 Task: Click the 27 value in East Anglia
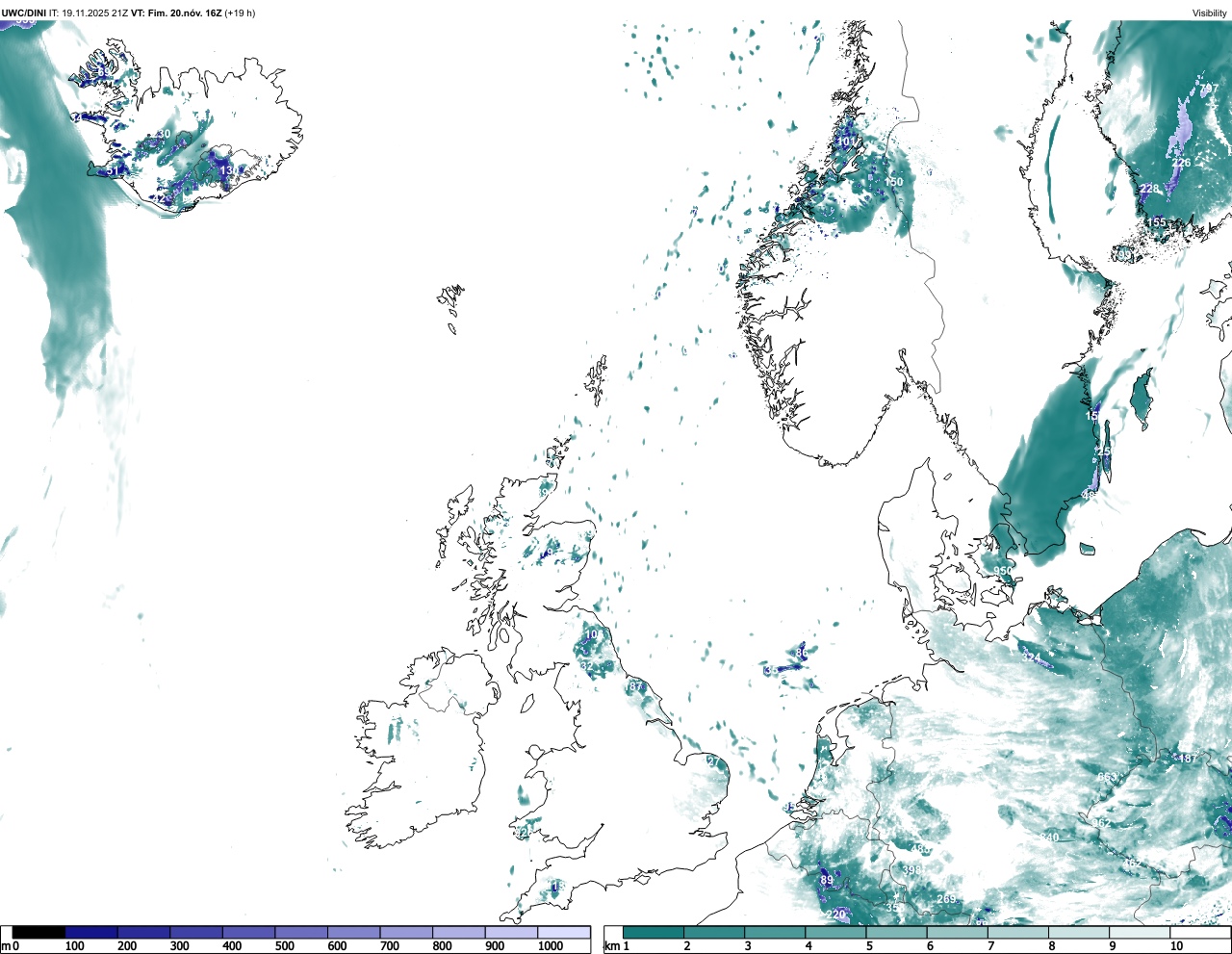coord(713,761)
